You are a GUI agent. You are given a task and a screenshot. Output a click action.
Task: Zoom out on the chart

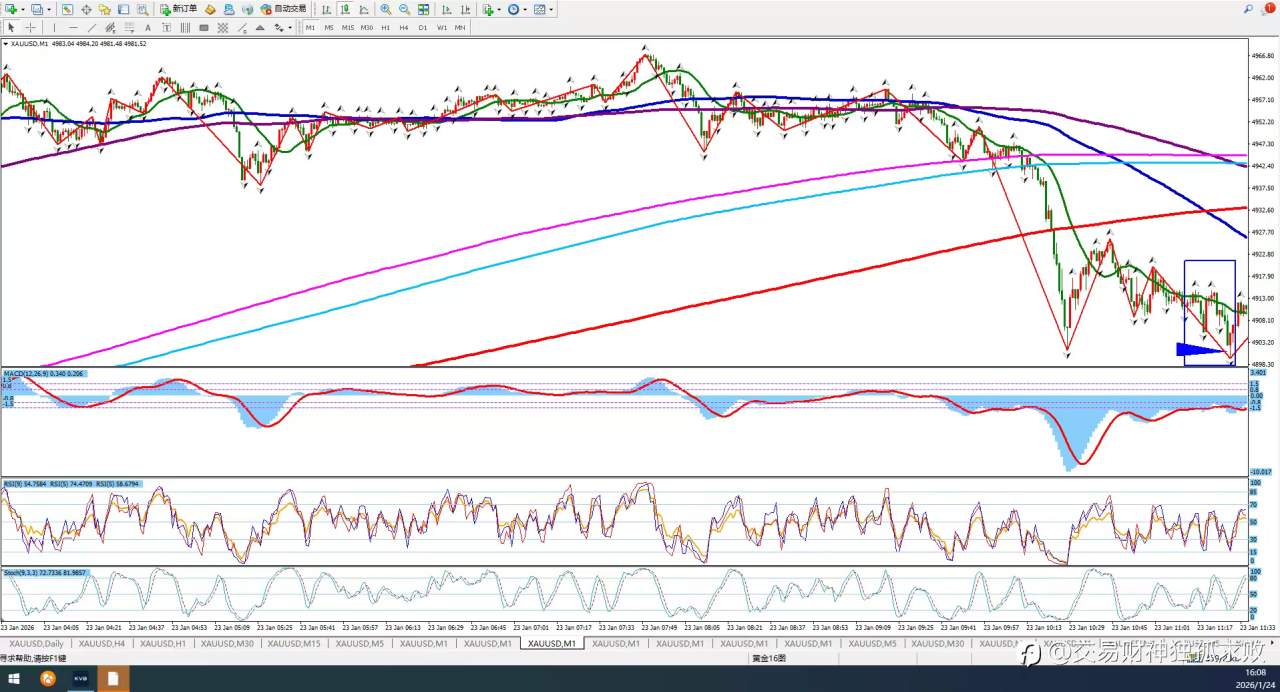coord(405,9)
